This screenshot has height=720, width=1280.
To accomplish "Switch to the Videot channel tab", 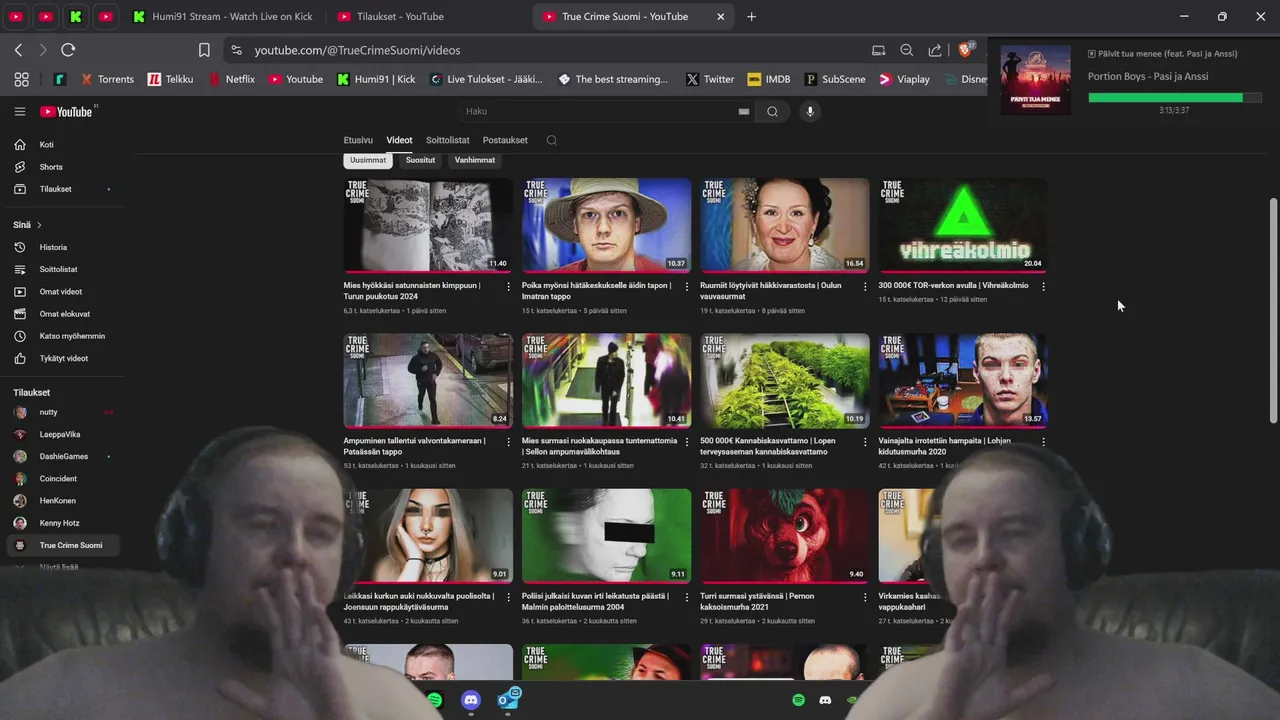I will coord(399,140).
